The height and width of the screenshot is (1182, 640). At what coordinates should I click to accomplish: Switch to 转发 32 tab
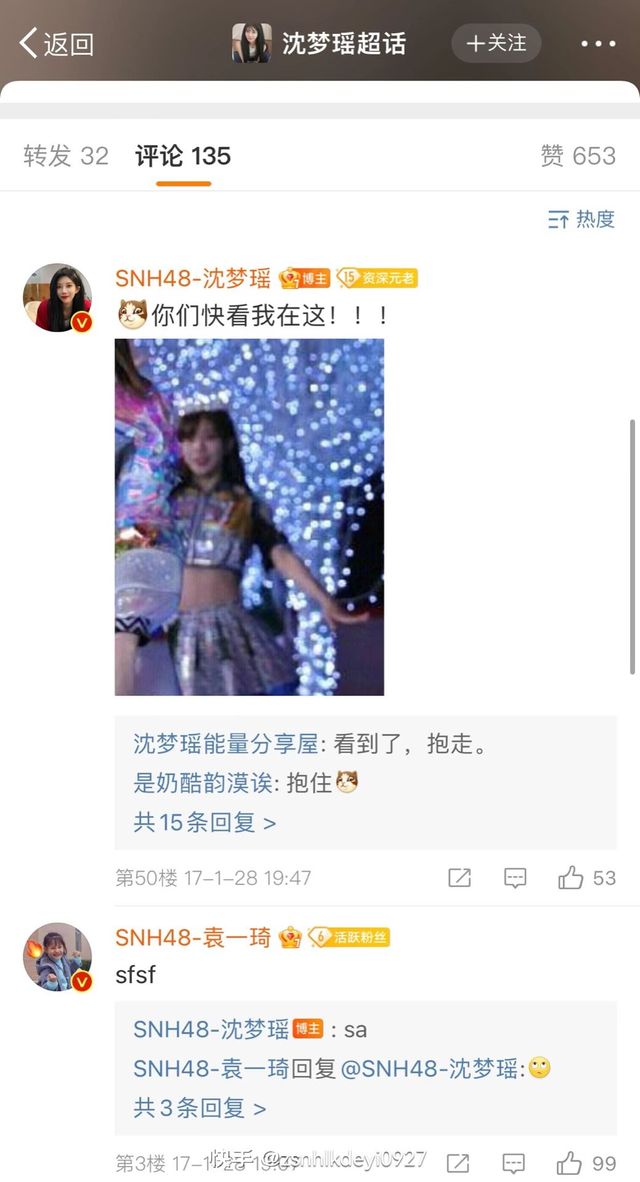click(x=66, y=156)
